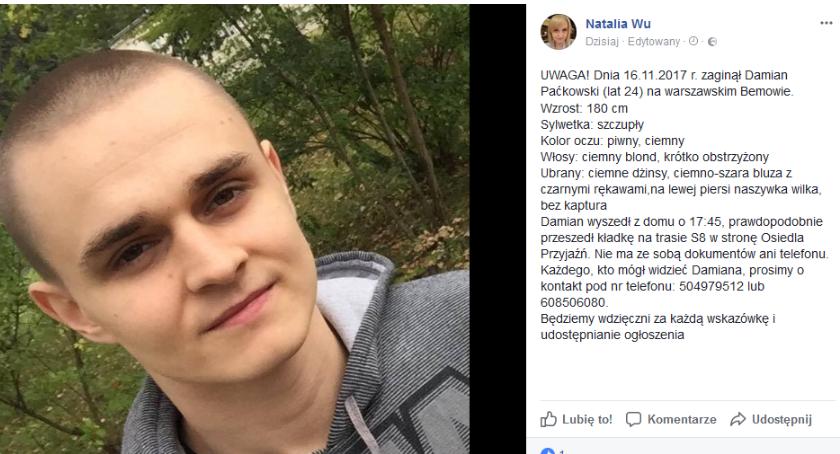The height and width of the screenshot is (454, 840).
Task: Click the speech bubble comment icon
Action: click(633, 419)
